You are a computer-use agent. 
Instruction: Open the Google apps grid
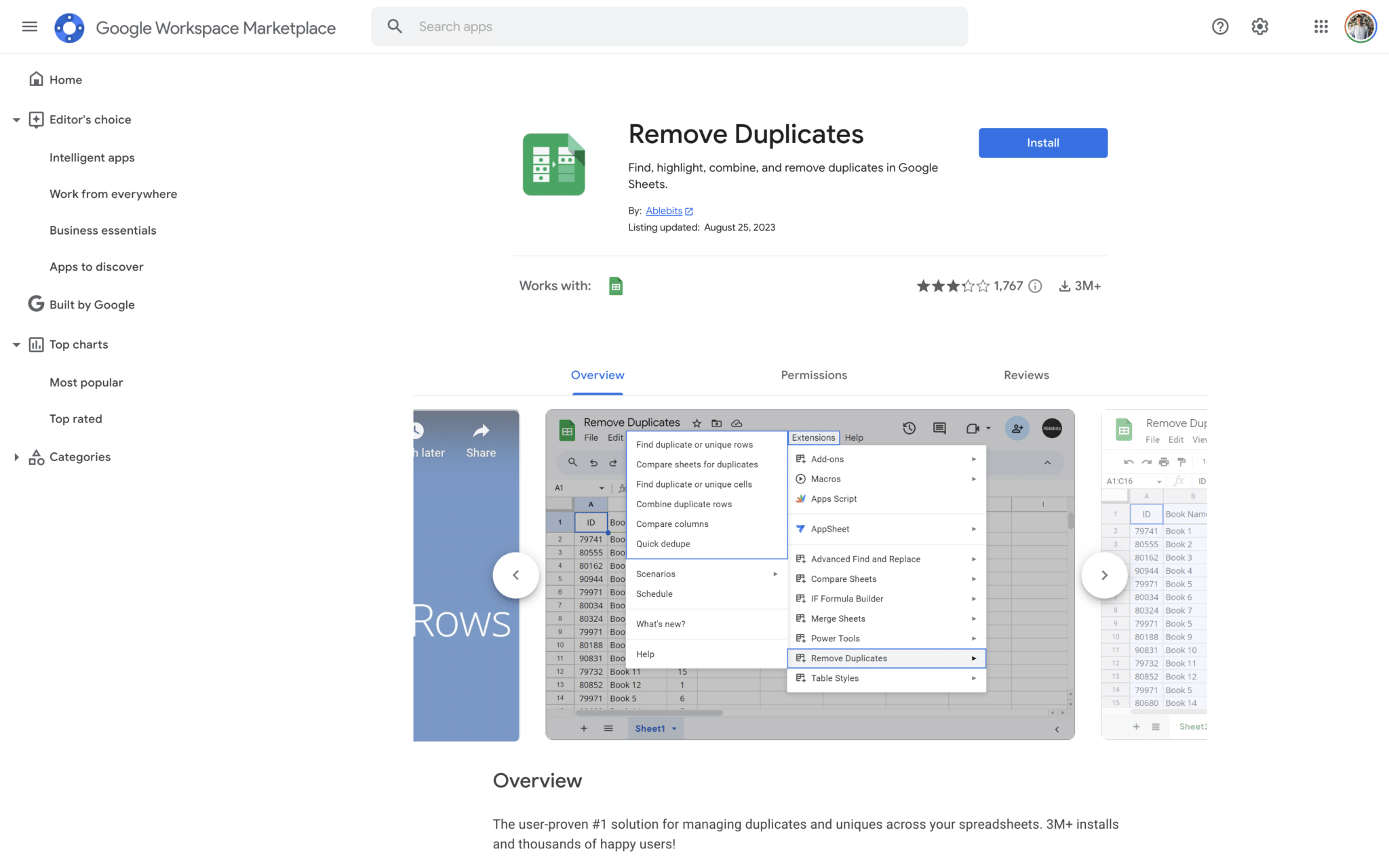[1320, 26]
